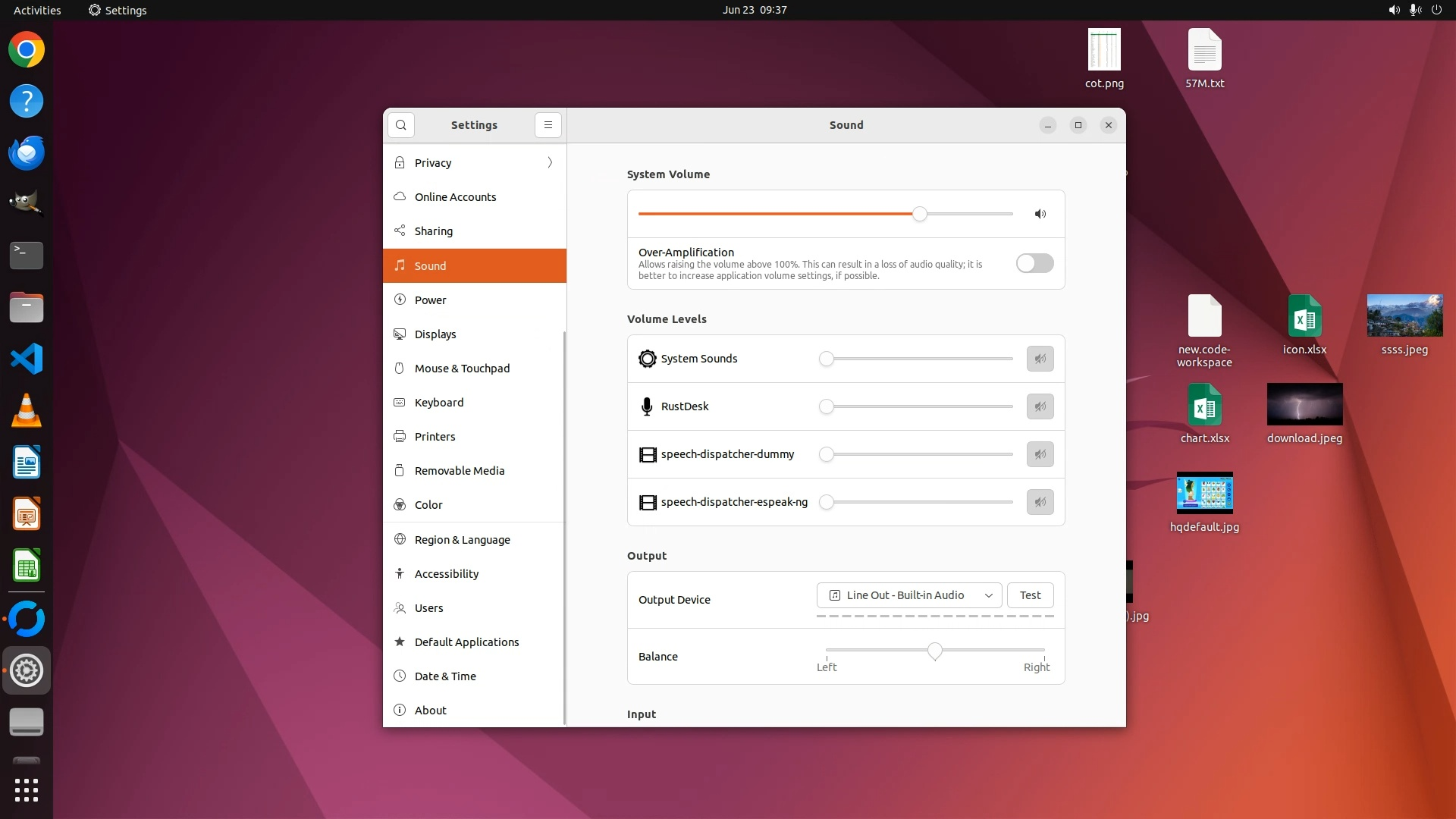
Task: Click the search icon in Settings header
Action: (x=400, y=125)
